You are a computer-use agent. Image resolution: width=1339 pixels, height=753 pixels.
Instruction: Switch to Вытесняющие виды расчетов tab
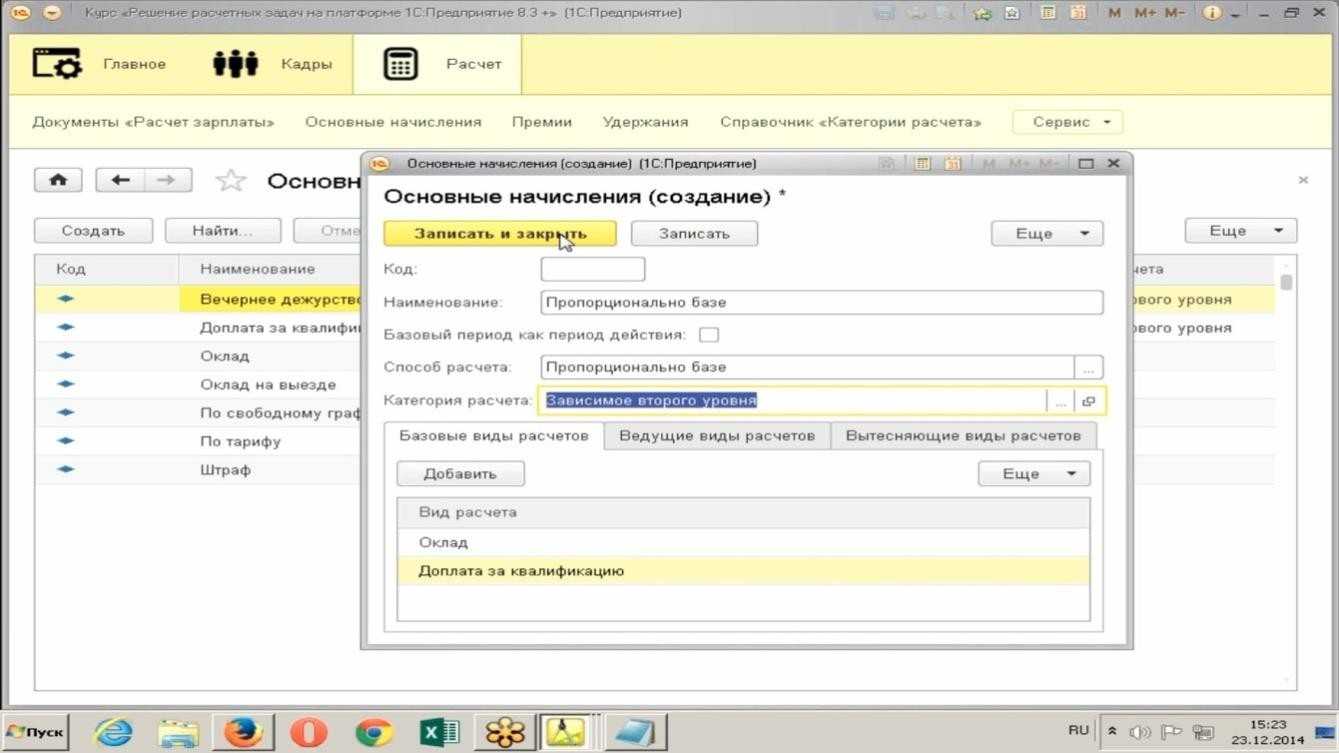point(963,436)
